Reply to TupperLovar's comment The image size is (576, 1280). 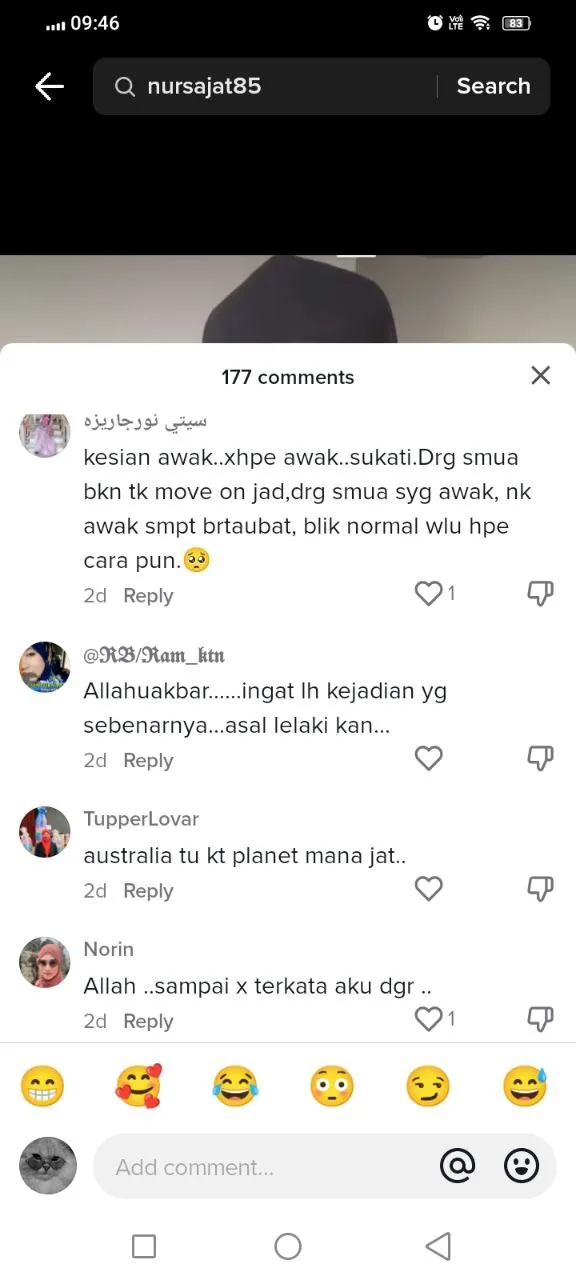tap(148, 891)
